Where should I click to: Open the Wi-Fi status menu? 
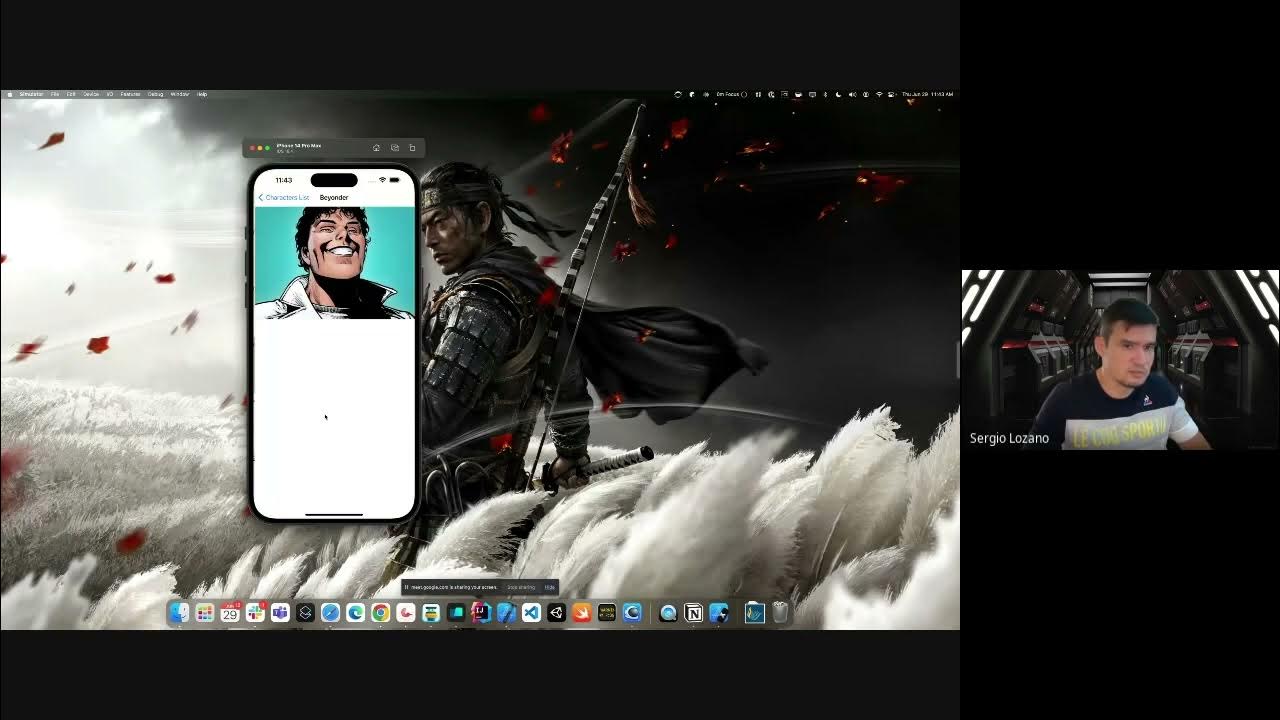(879, 94)
